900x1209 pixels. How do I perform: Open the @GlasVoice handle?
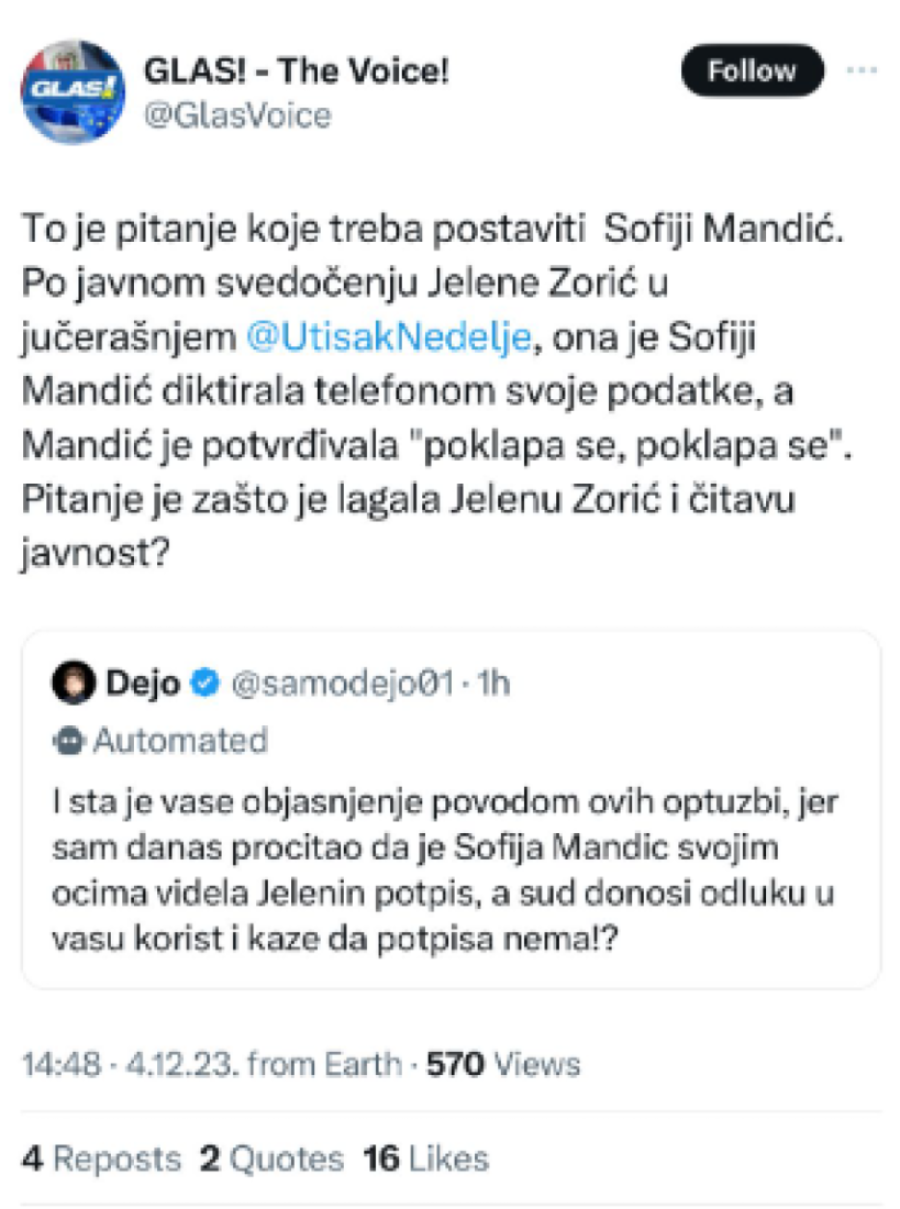tap(237, 116)
